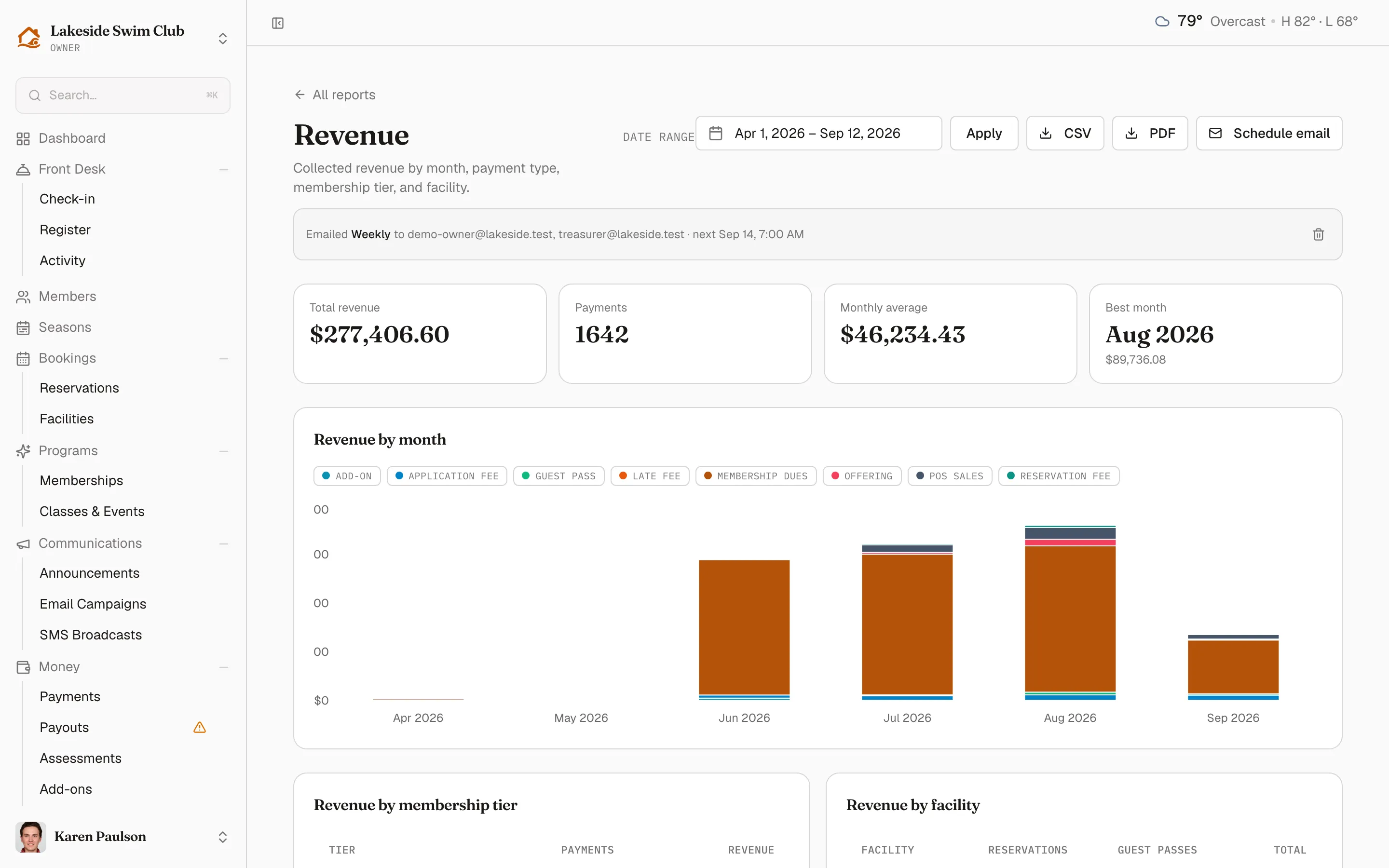Open SMS Broadcasts
The width and height of the screenshot is (1389, 868).
(91, 635)
